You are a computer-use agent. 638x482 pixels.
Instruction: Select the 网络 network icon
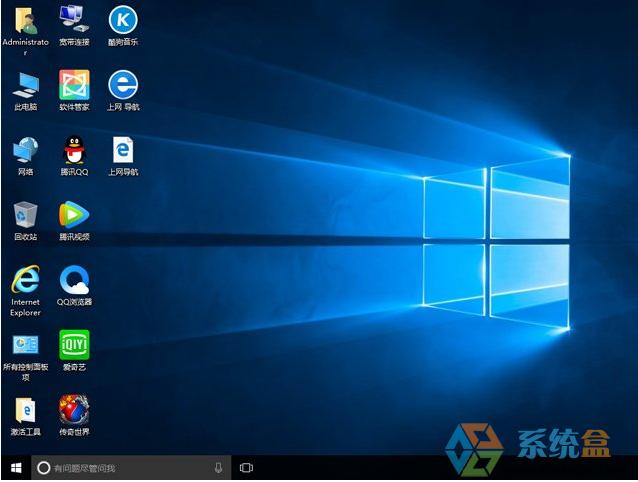[x=25, y=150]
